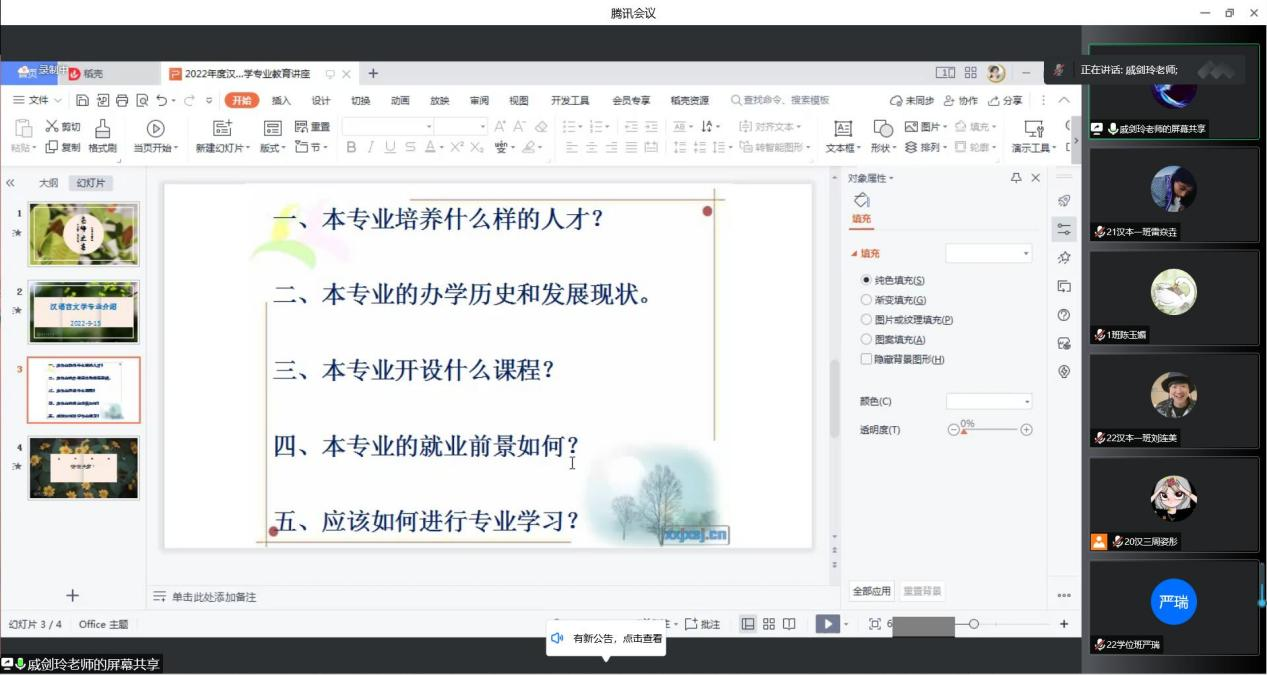1267x675 pixels.
Task: Click the Not Synced (未同步) button
Action: (x=912, y=100)
